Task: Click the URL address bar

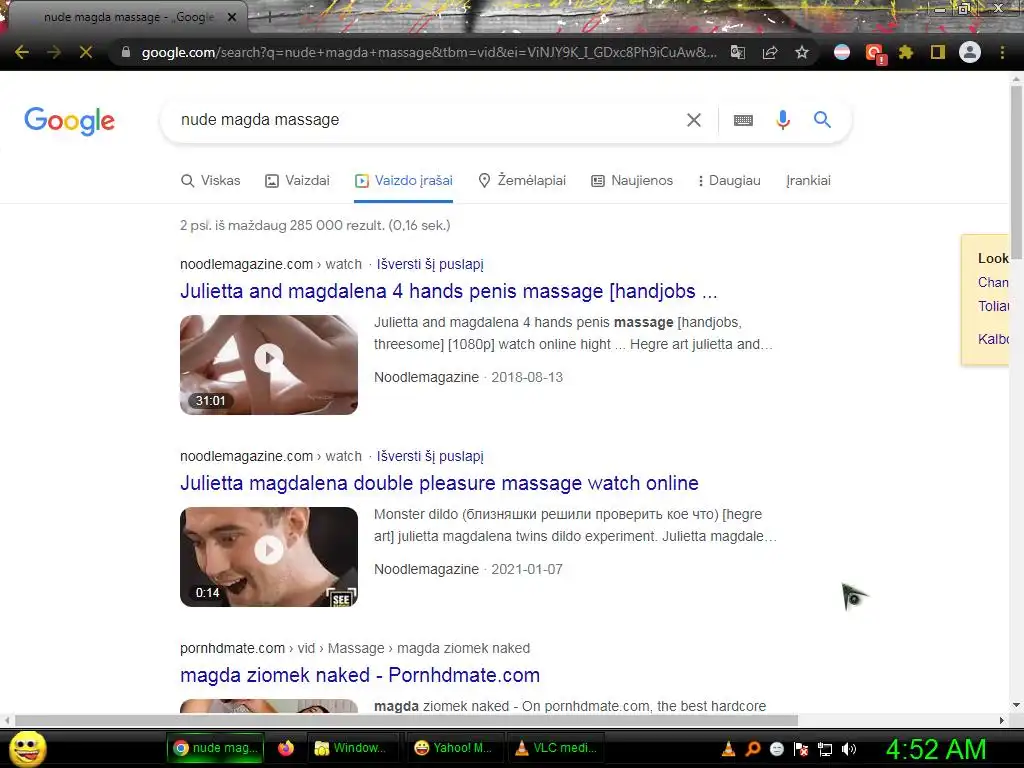Action: [428, 52]
